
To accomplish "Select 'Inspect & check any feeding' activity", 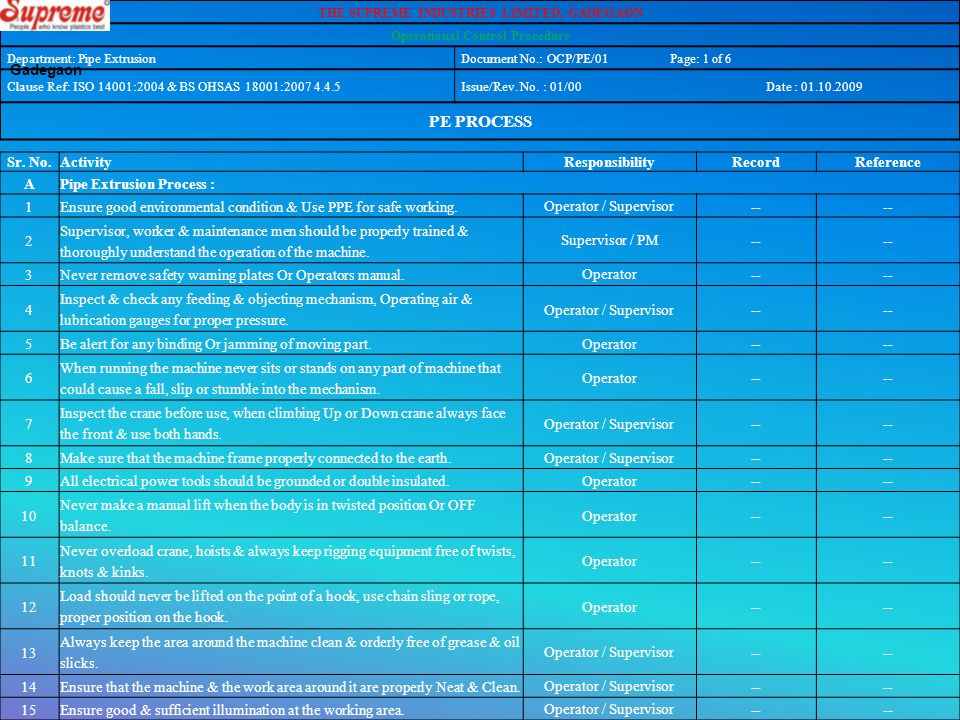I will (291, 309).
